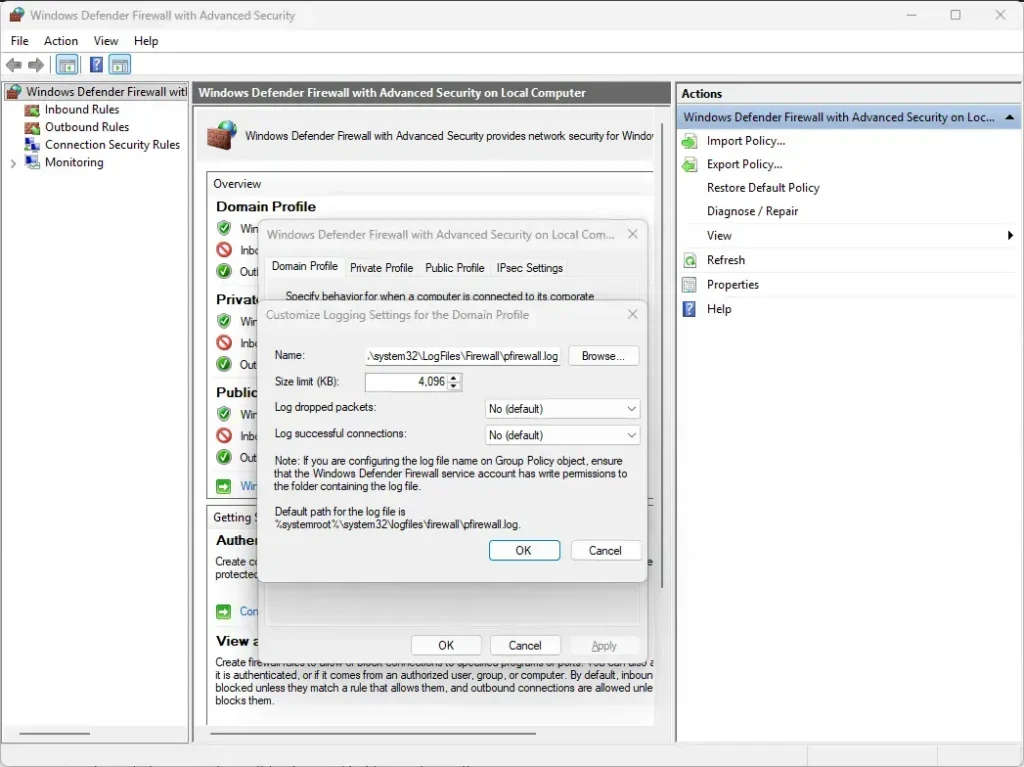1024x767 pixels.
Task: Click Import Policy... action
Action: [746, 141]
